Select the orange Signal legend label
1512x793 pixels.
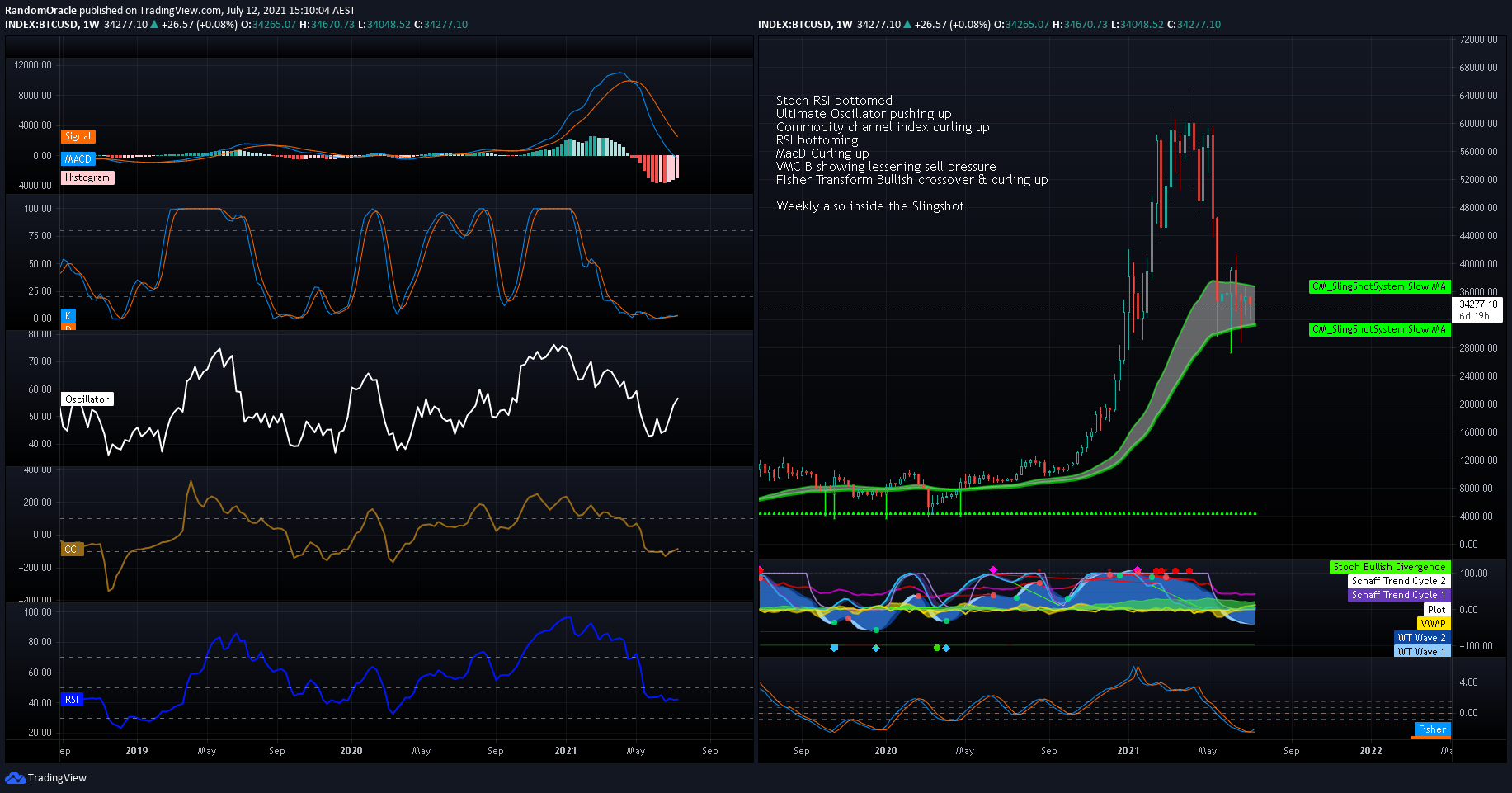pyautogui.click(x=78, y=136)
